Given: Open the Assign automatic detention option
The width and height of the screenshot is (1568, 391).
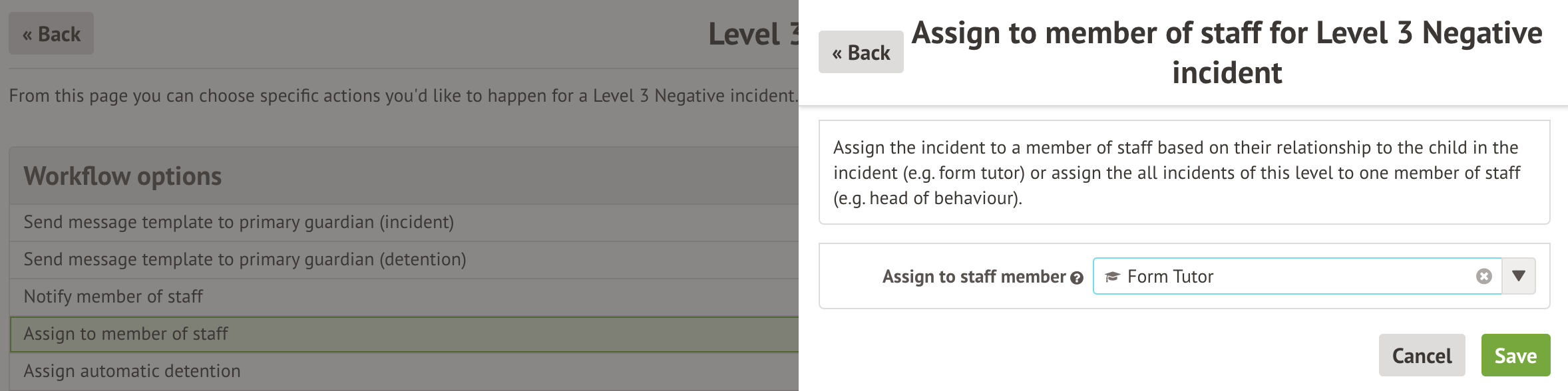Looking at the screenshot, I should tap(132, 371).
